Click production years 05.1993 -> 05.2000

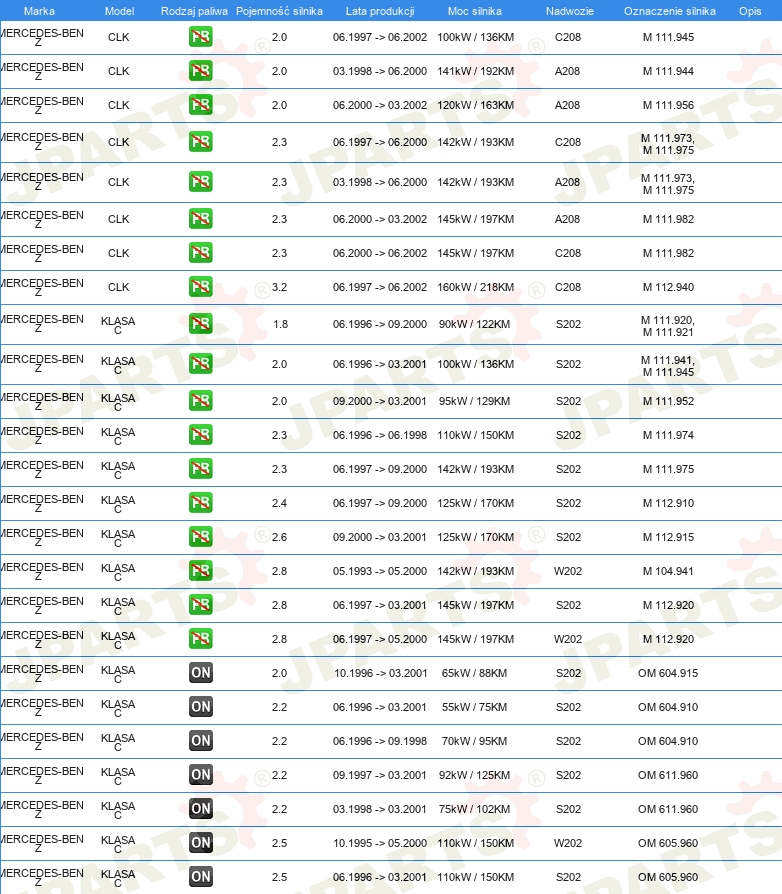point(380,571)
